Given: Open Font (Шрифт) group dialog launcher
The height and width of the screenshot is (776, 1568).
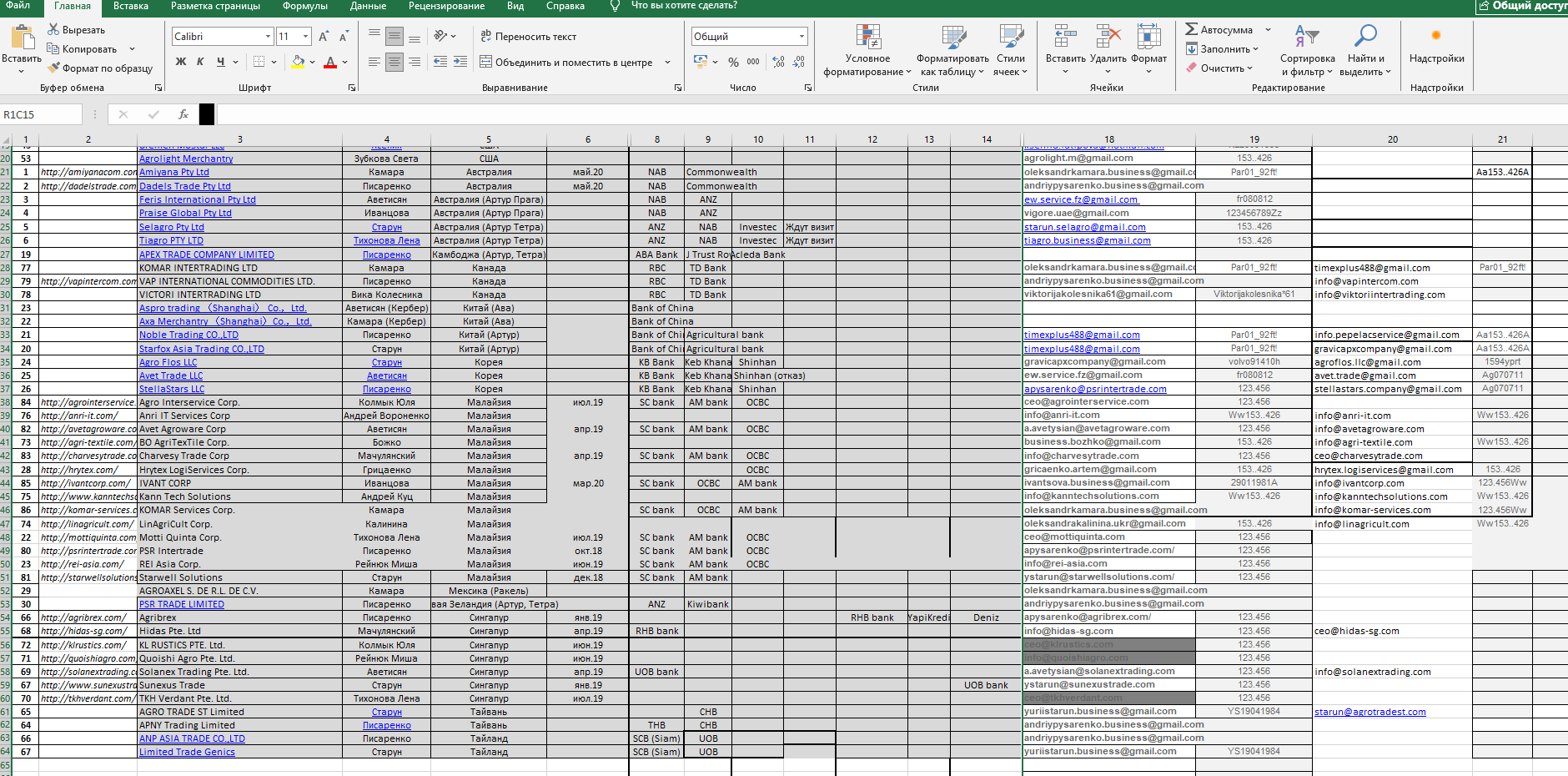Looking at the screenshot, I should pos(352,88).
